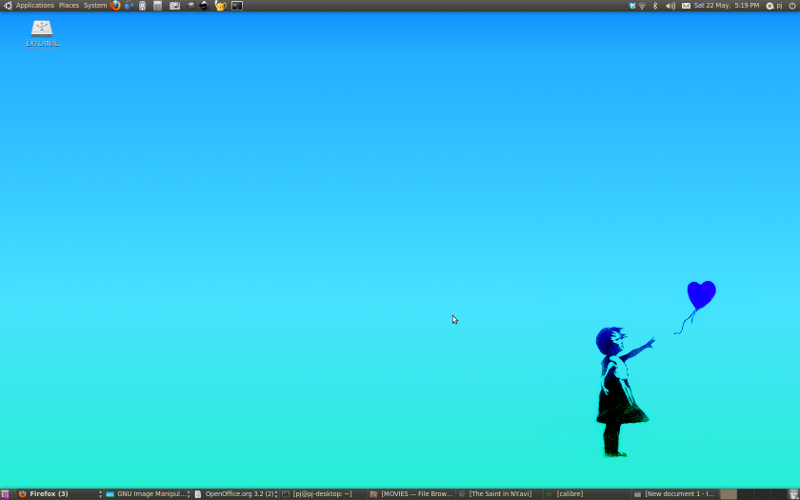Select the EXTERNAL drive desktop icon

[x=42, y=33]
